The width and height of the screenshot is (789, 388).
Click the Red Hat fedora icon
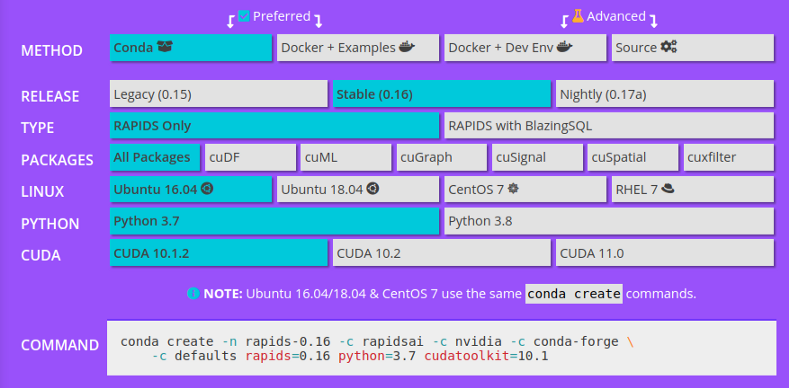[667, 189]
